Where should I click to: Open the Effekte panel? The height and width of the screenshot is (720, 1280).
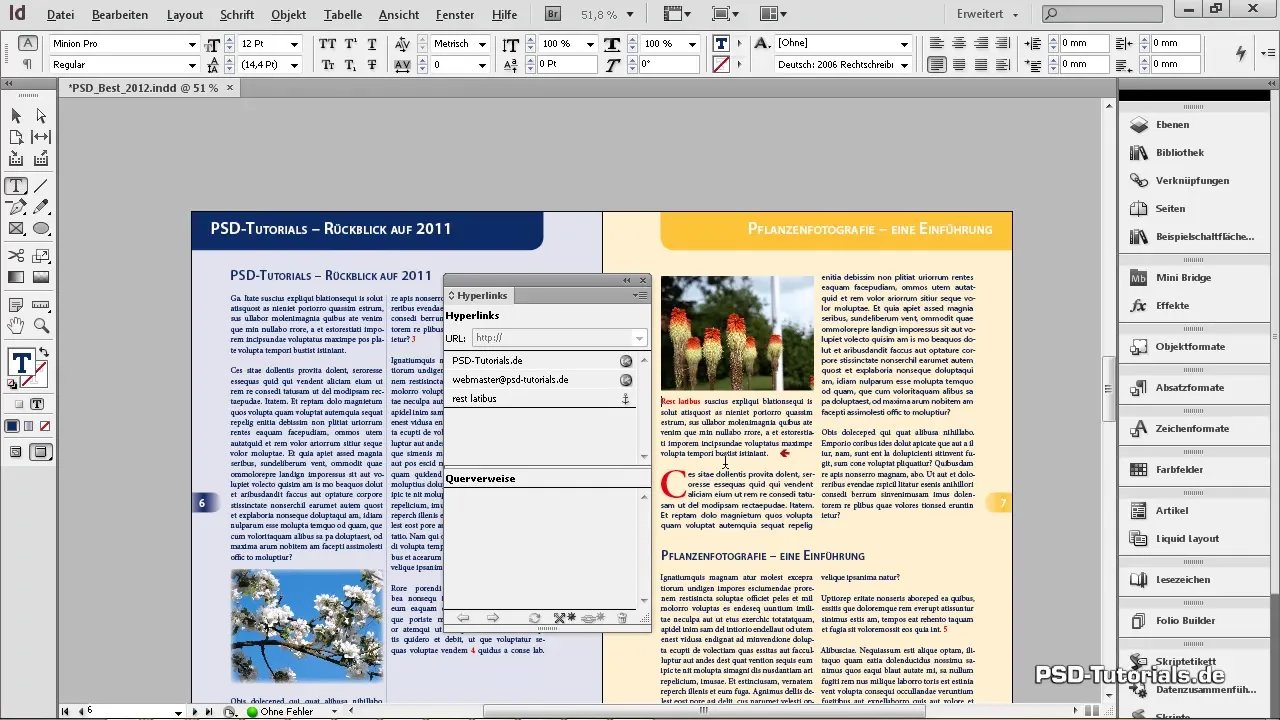coord(1172,306)
